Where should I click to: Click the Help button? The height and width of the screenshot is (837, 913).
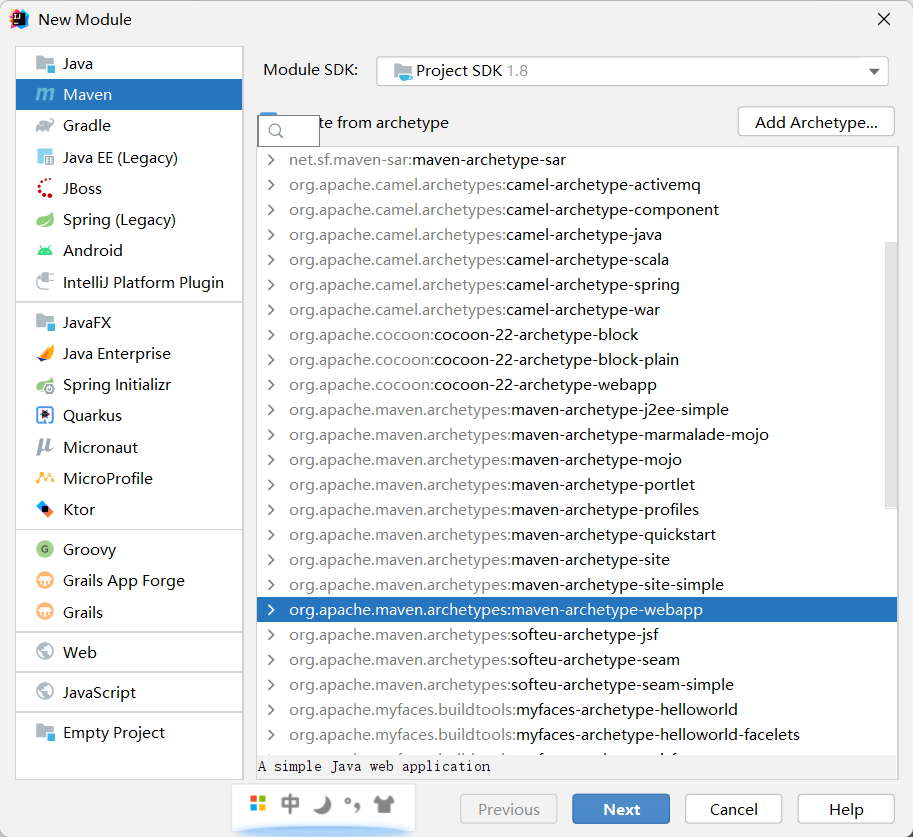(846, 809)
